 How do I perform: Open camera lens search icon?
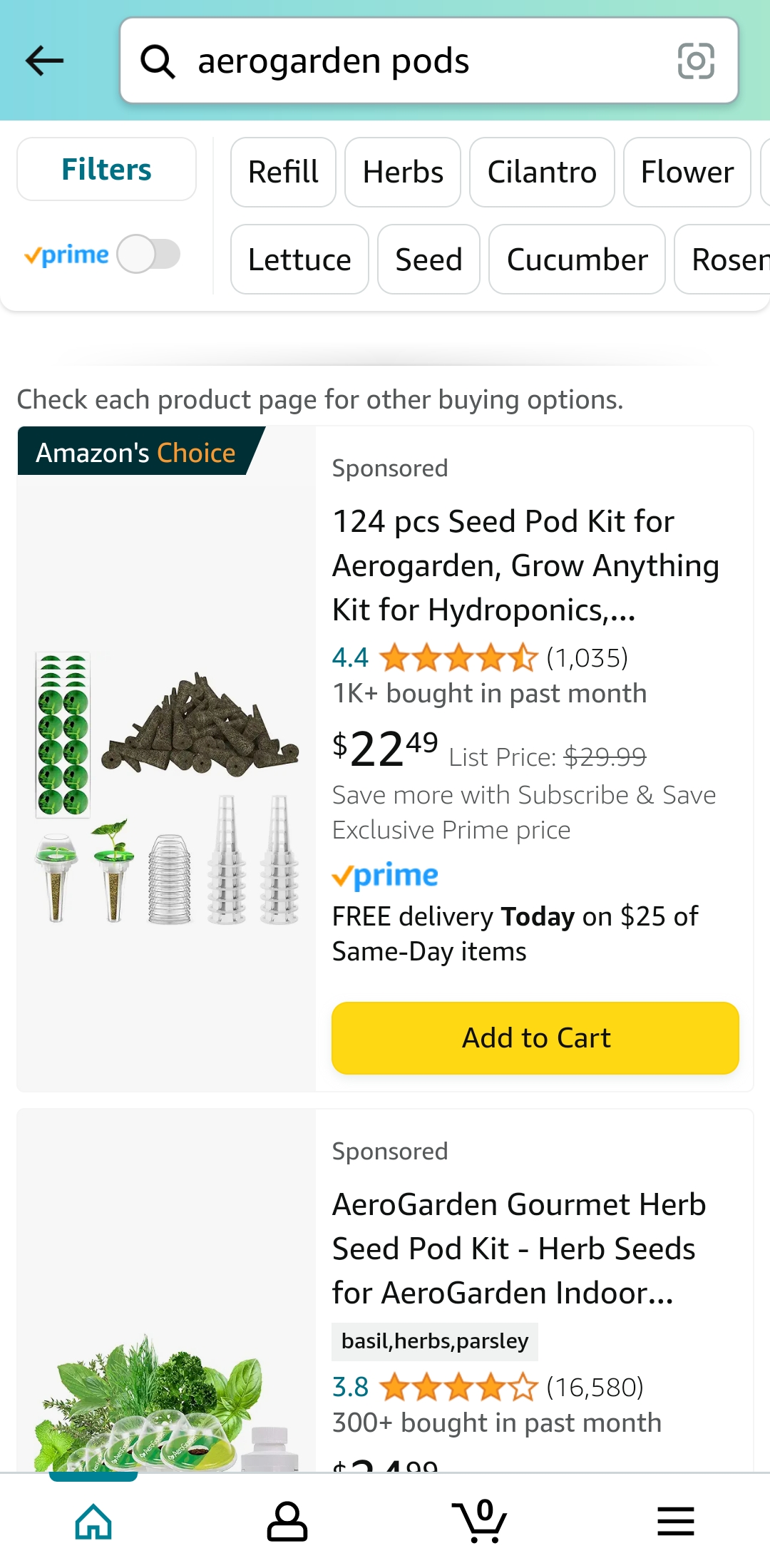coord(695,61)
